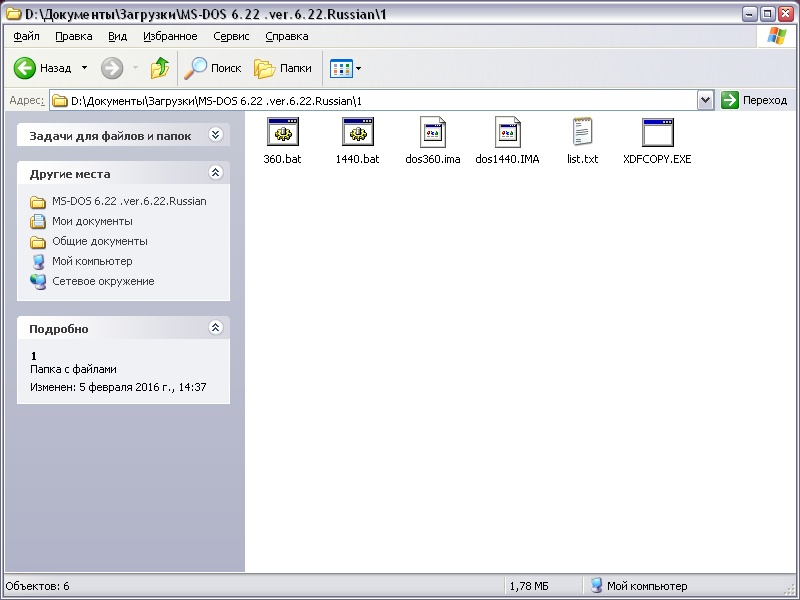Click the XDFCOPY.EXE file name label

(657, 159)
